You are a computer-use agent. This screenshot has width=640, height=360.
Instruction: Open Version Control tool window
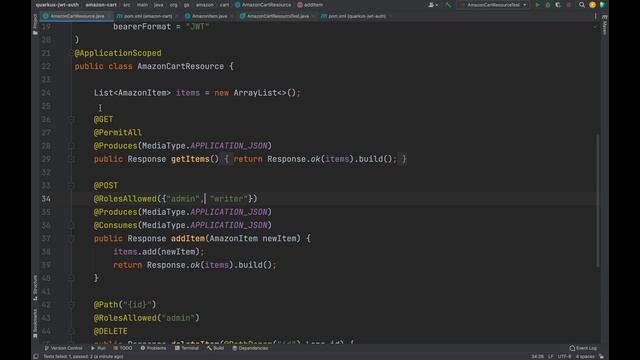(x=63, y=348)
